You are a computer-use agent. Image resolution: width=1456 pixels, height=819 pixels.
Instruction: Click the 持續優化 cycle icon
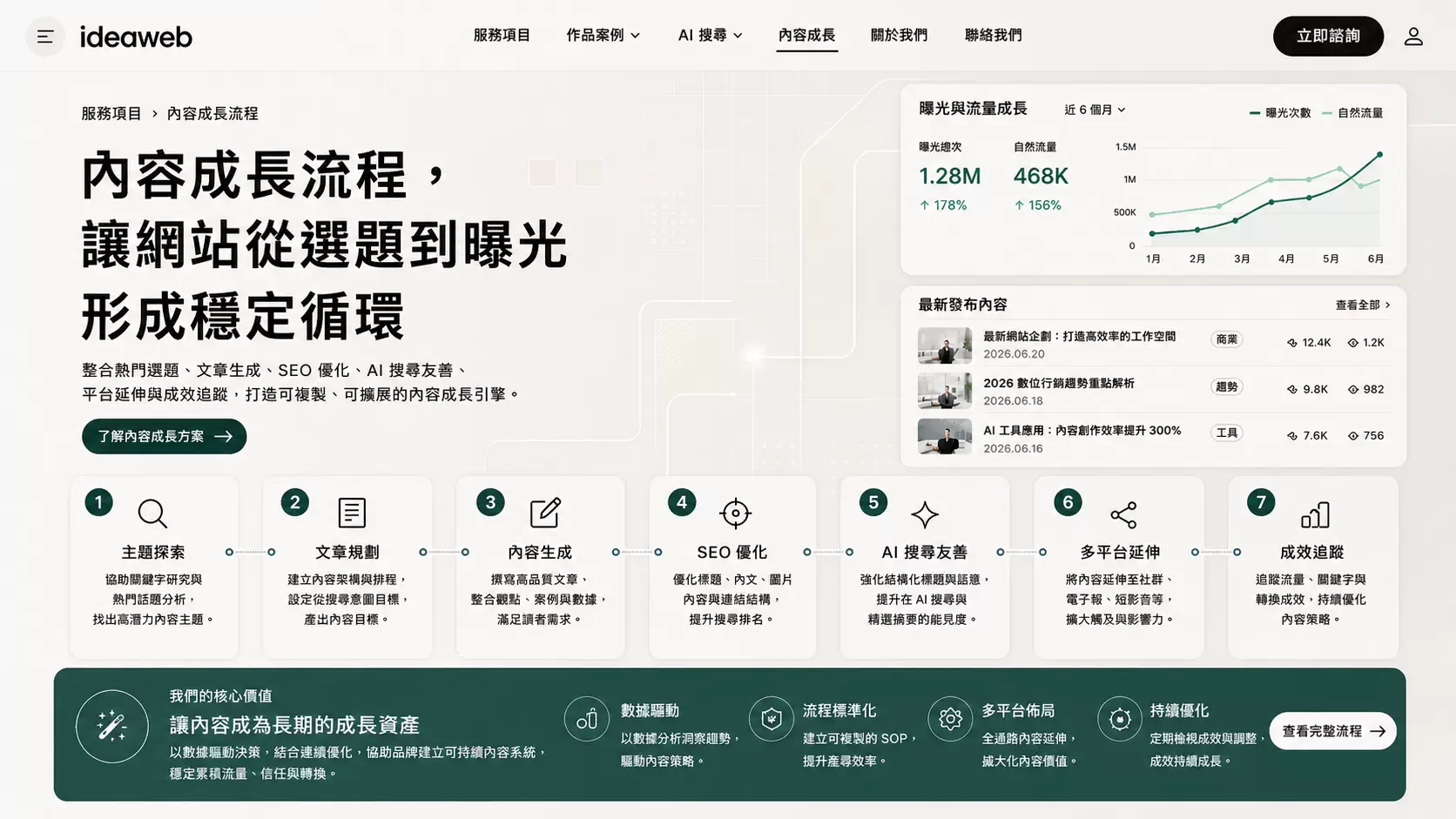1120,719
